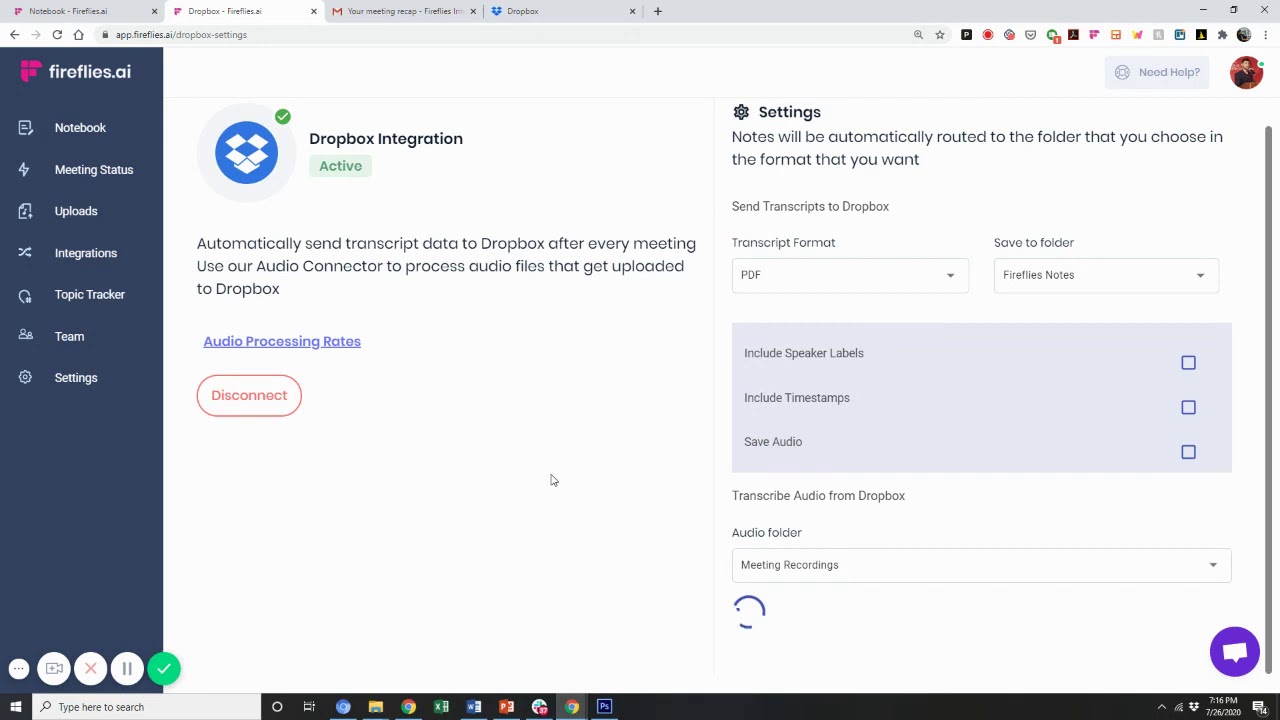Open Excel from the taskbar
The image size is (1280, 720).
pyautogui.click(x=441, y=707)
